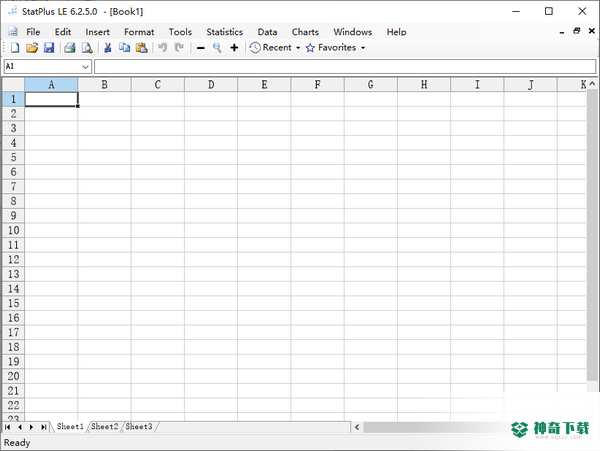Image resolution: width=600 pixels, height=451 pixels.
Task: Click the Paste clipboard icon
Action: 142,48
